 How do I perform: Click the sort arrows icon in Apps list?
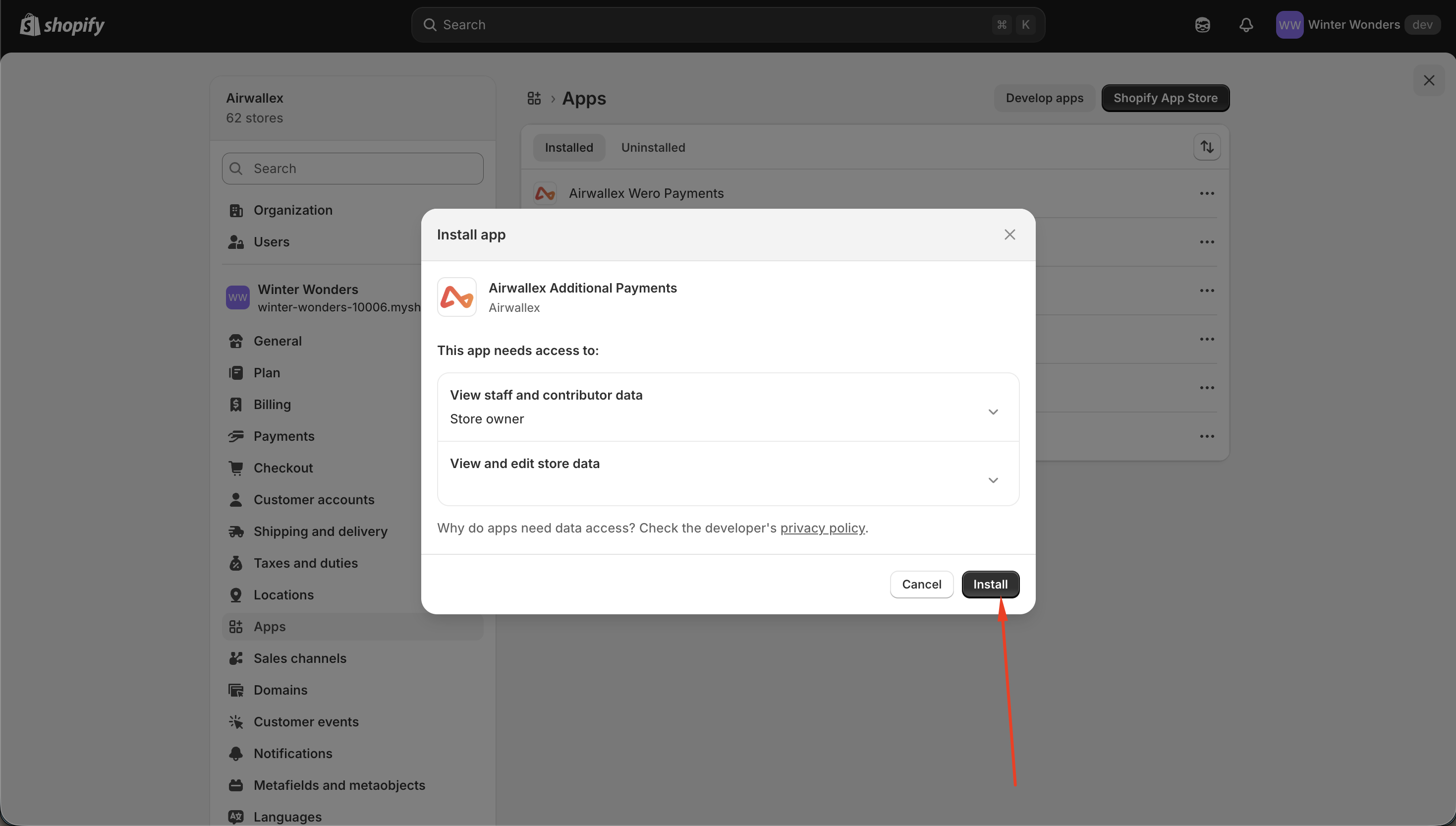coord(1207,147)
